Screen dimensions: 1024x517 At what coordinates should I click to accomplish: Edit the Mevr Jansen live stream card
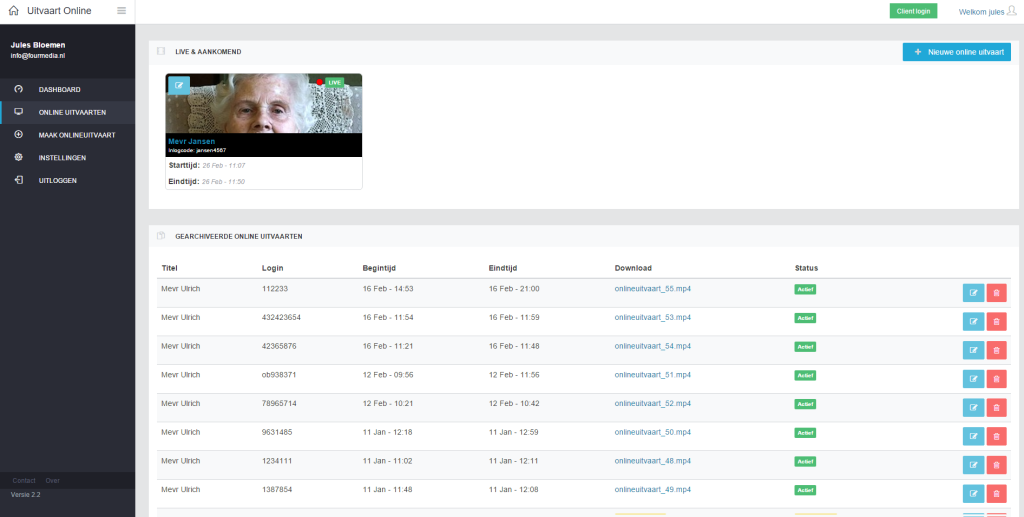[179, 85]
